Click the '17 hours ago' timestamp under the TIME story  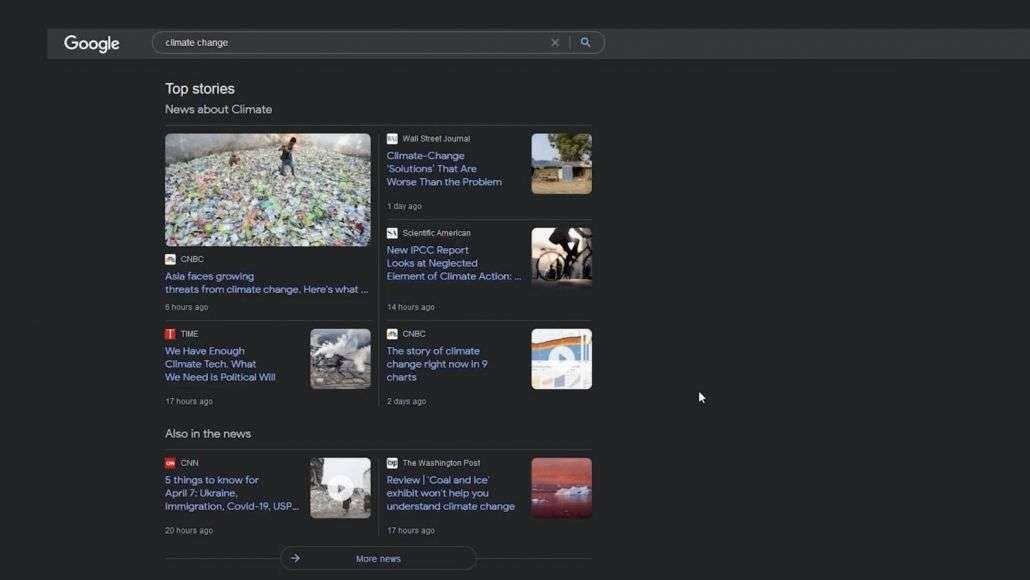click(189, 401)
